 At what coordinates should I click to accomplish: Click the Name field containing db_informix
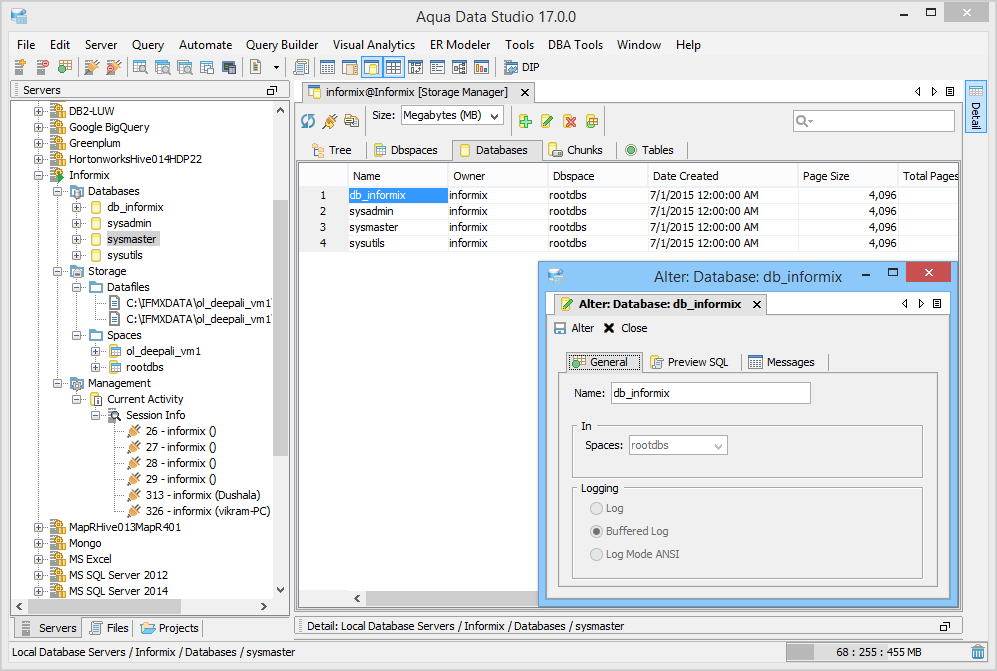tap(710, 393)
